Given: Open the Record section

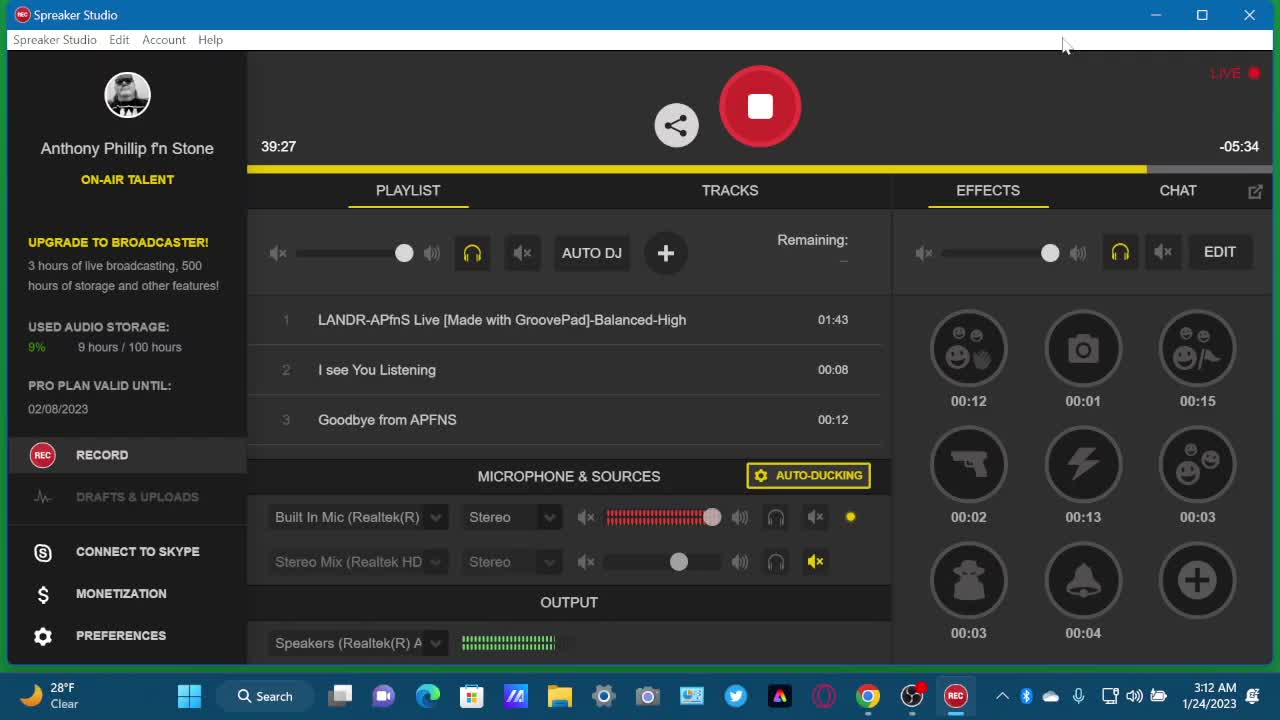Looking at the screenshot, I should [x=127, y=455].
